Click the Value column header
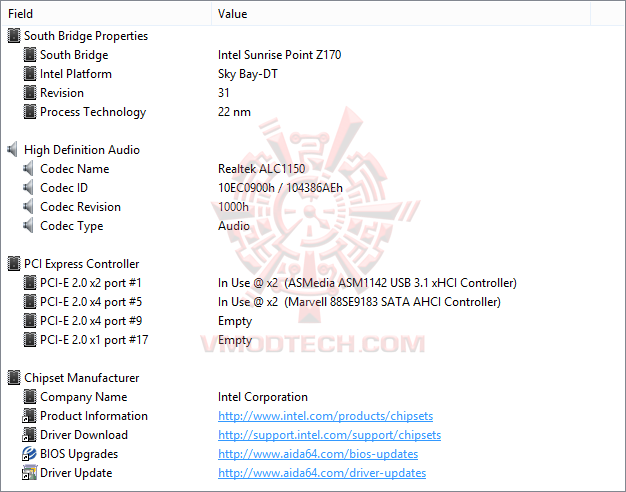Screen dimensions: 626x492 pyautogui.click(x=401, y=14)
